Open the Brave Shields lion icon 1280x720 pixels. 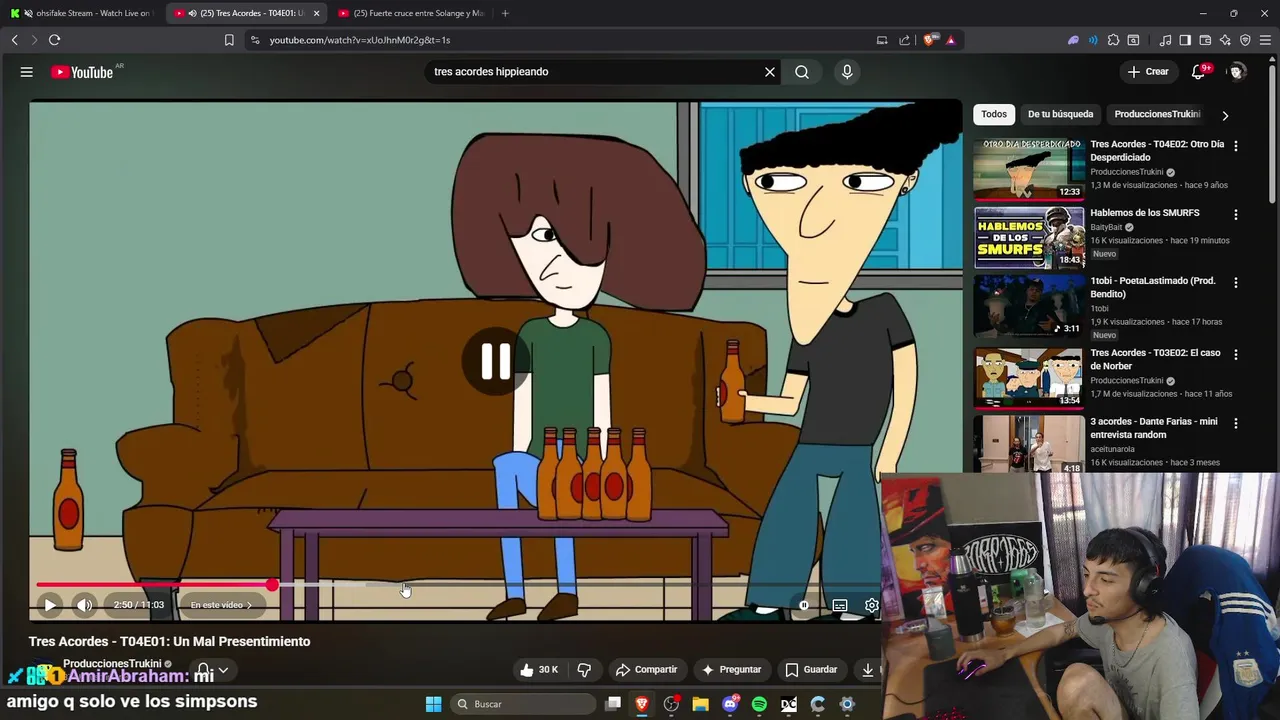coord(929,40)
